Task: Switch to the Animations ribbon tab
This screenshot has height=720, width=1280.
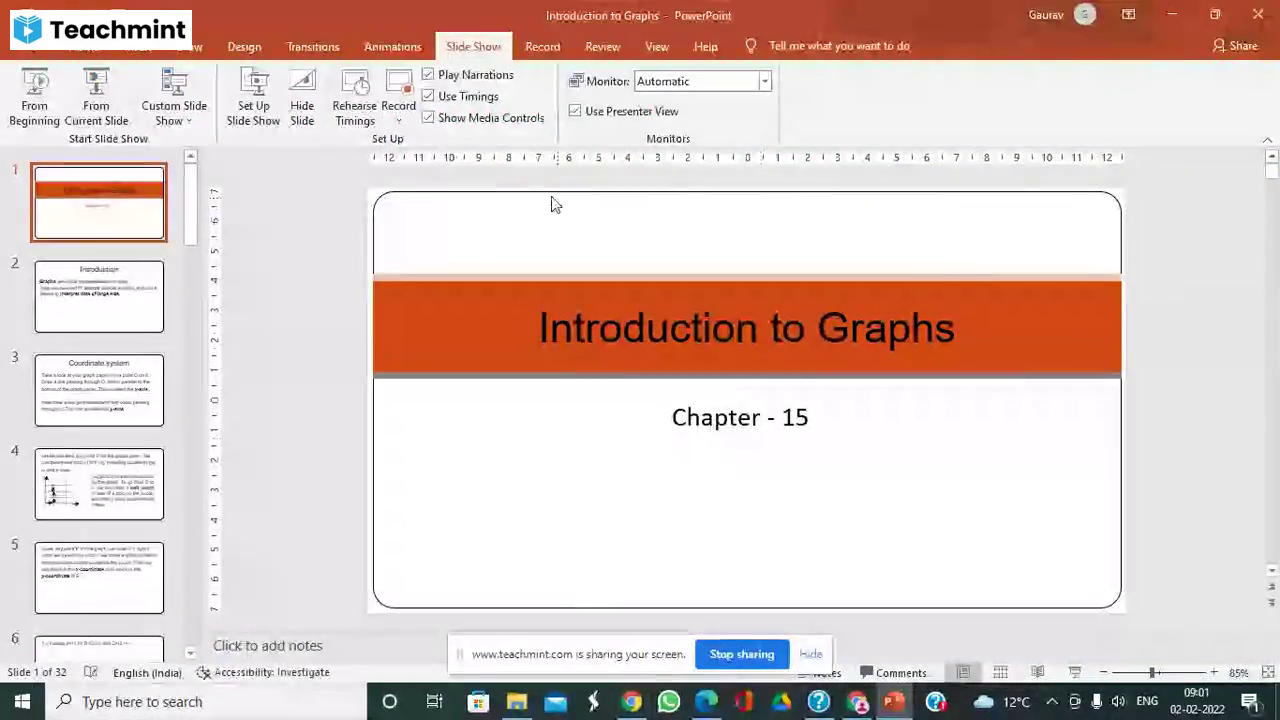Action: coord(392,46)
